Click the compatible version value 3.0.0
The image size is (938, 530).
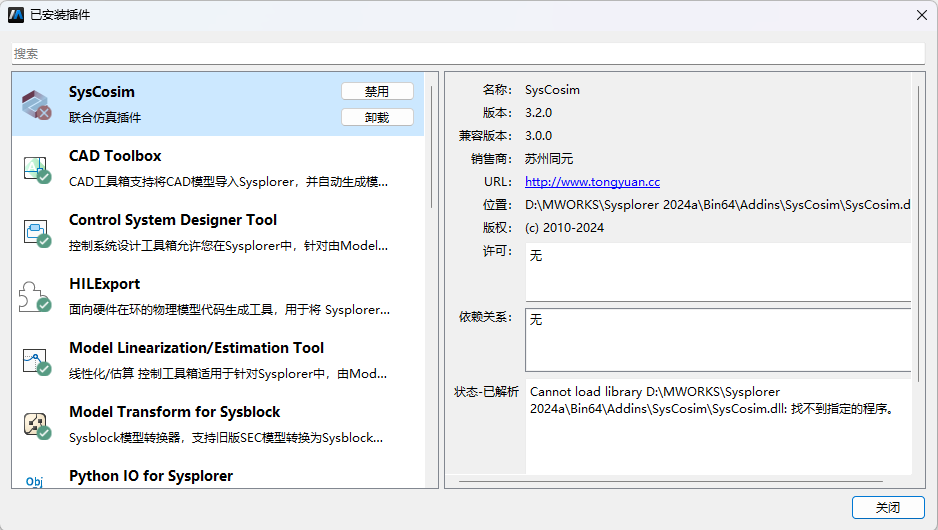[538, 136]
